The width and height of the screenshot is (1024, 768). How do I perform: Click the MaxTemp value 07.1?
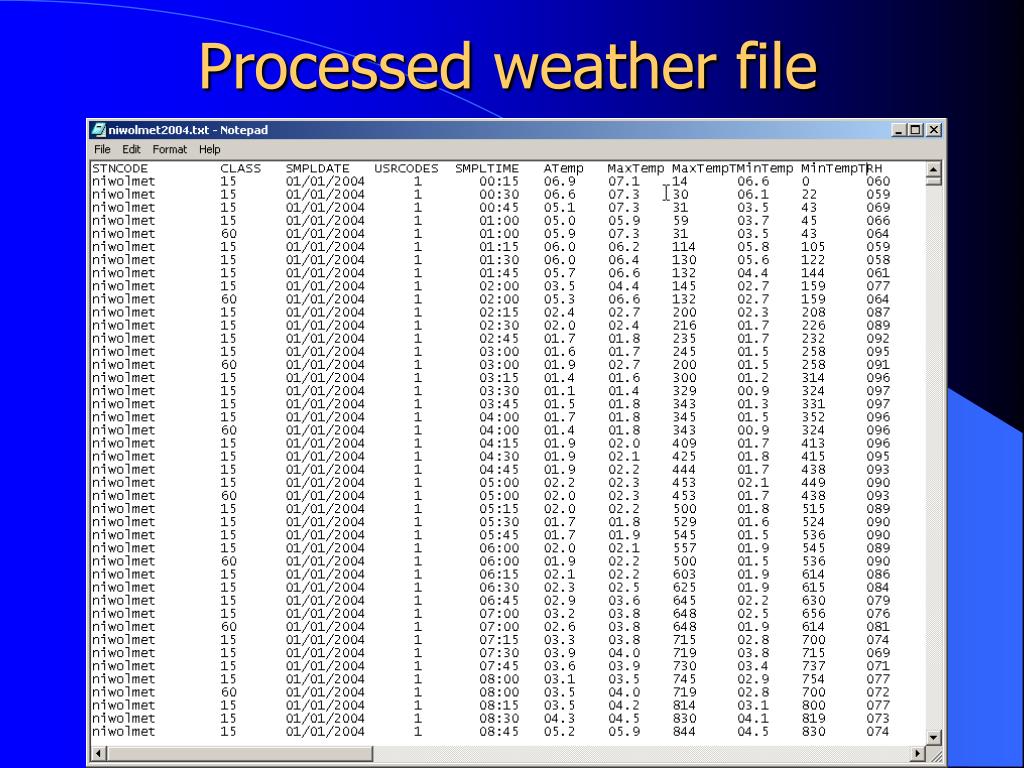[624, 182]
